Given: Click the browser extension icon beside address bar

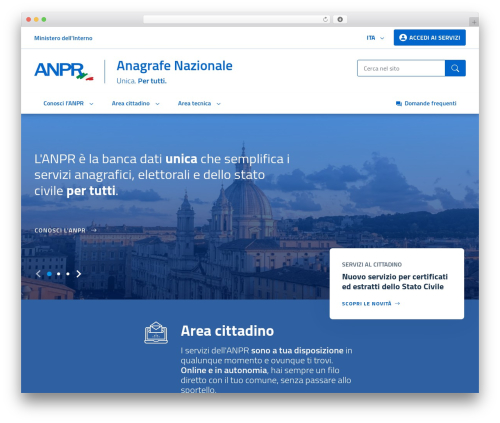Looking at the screenshot, I should 340,19.
